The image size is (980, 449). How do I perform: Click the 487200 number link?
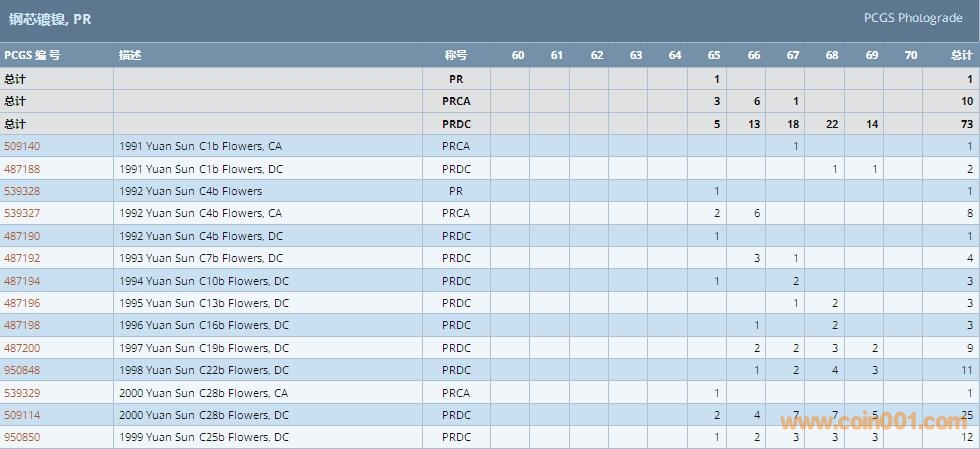(22, 348)
